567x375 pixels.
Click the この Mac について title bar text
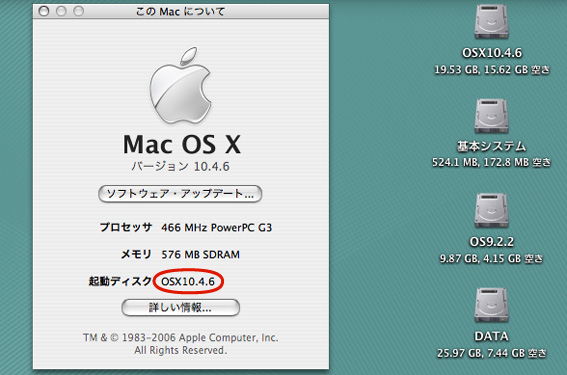180,12
